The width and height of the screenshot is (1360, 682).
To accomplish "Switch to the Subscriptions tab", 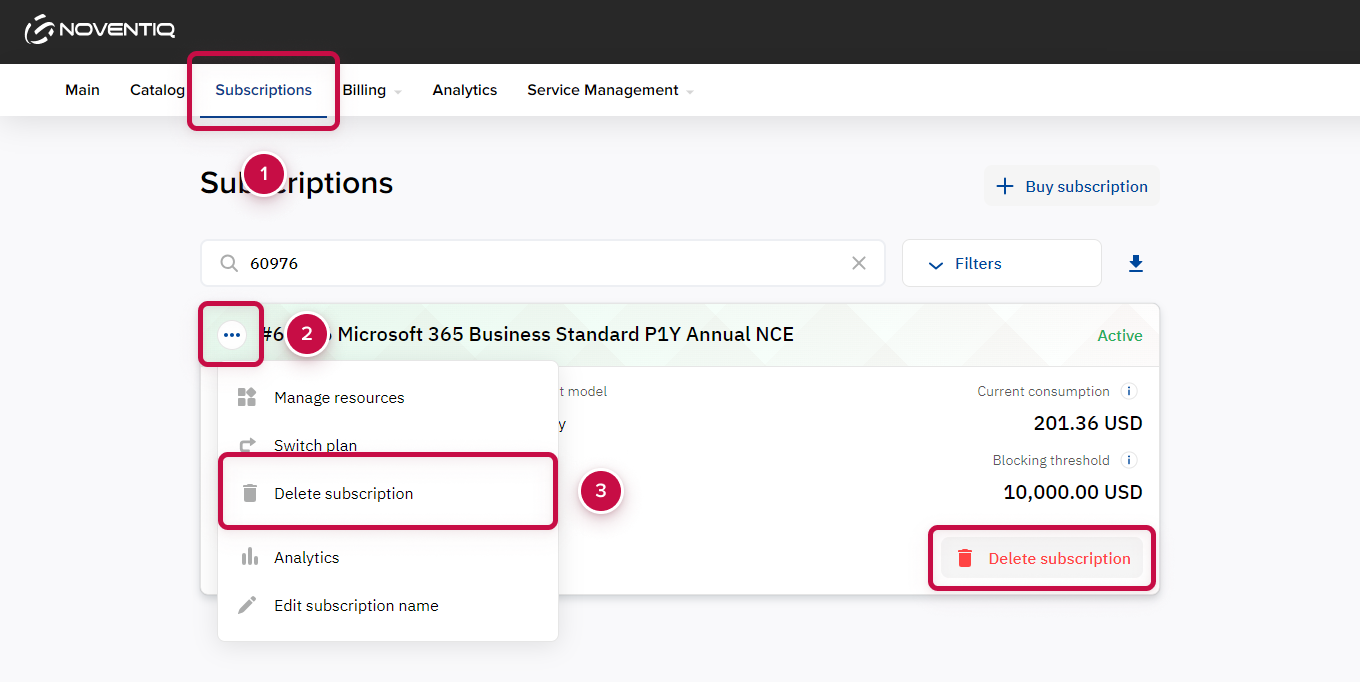I will point(263,90).
